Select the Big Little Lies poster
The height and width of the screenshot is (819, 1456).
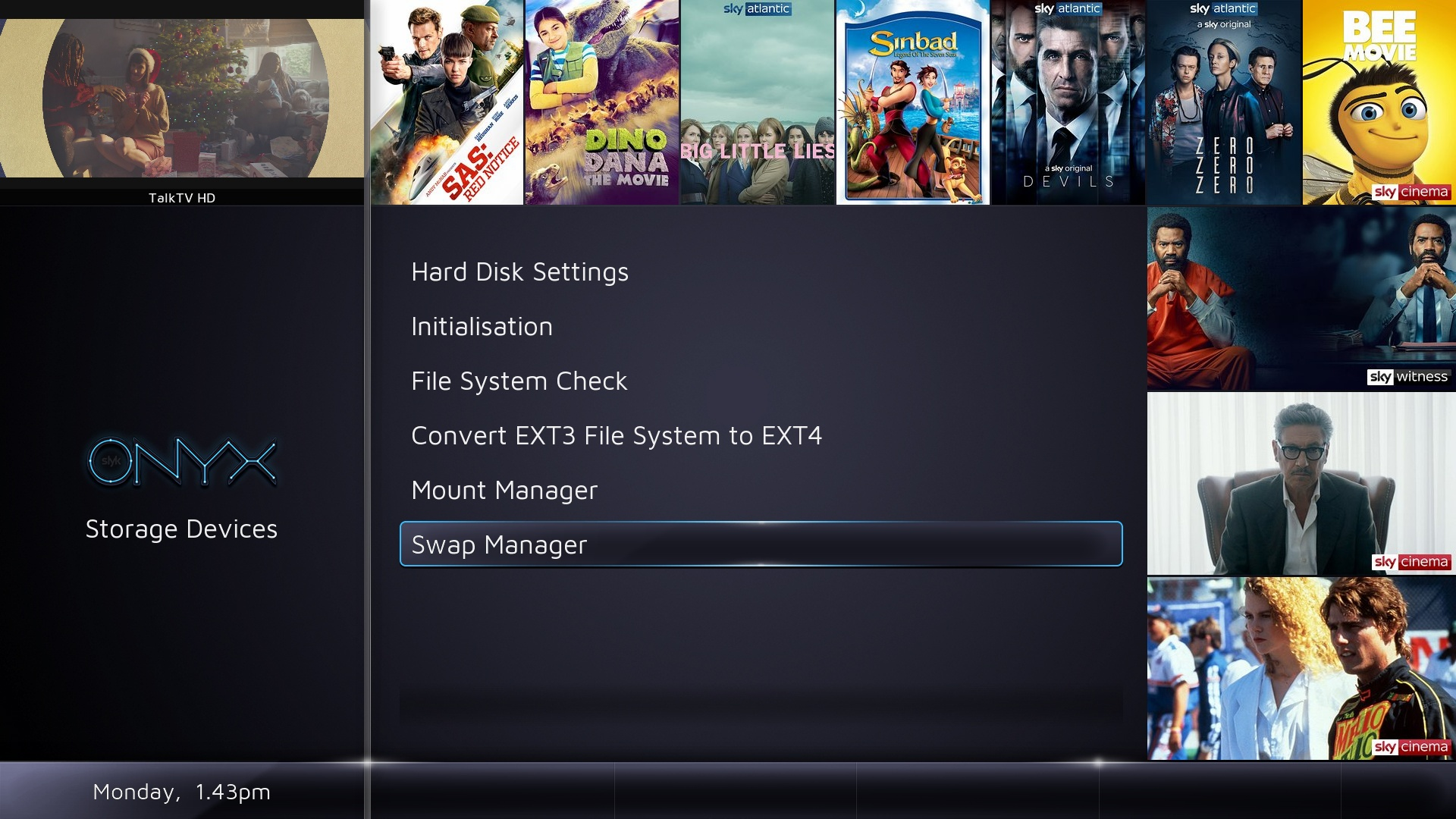[x=758, y=102]
